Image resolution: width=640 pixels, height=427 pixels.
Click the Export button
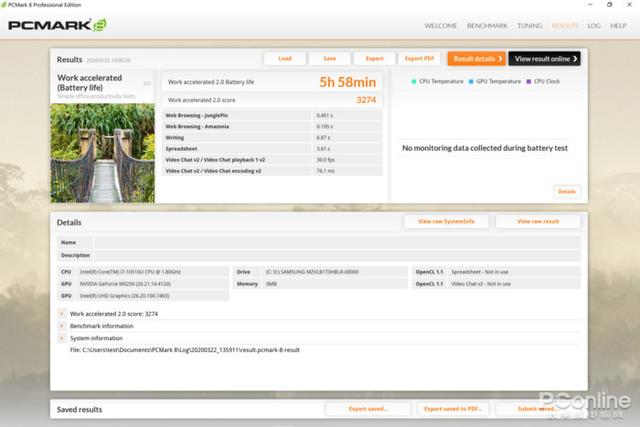pos(374,59)
